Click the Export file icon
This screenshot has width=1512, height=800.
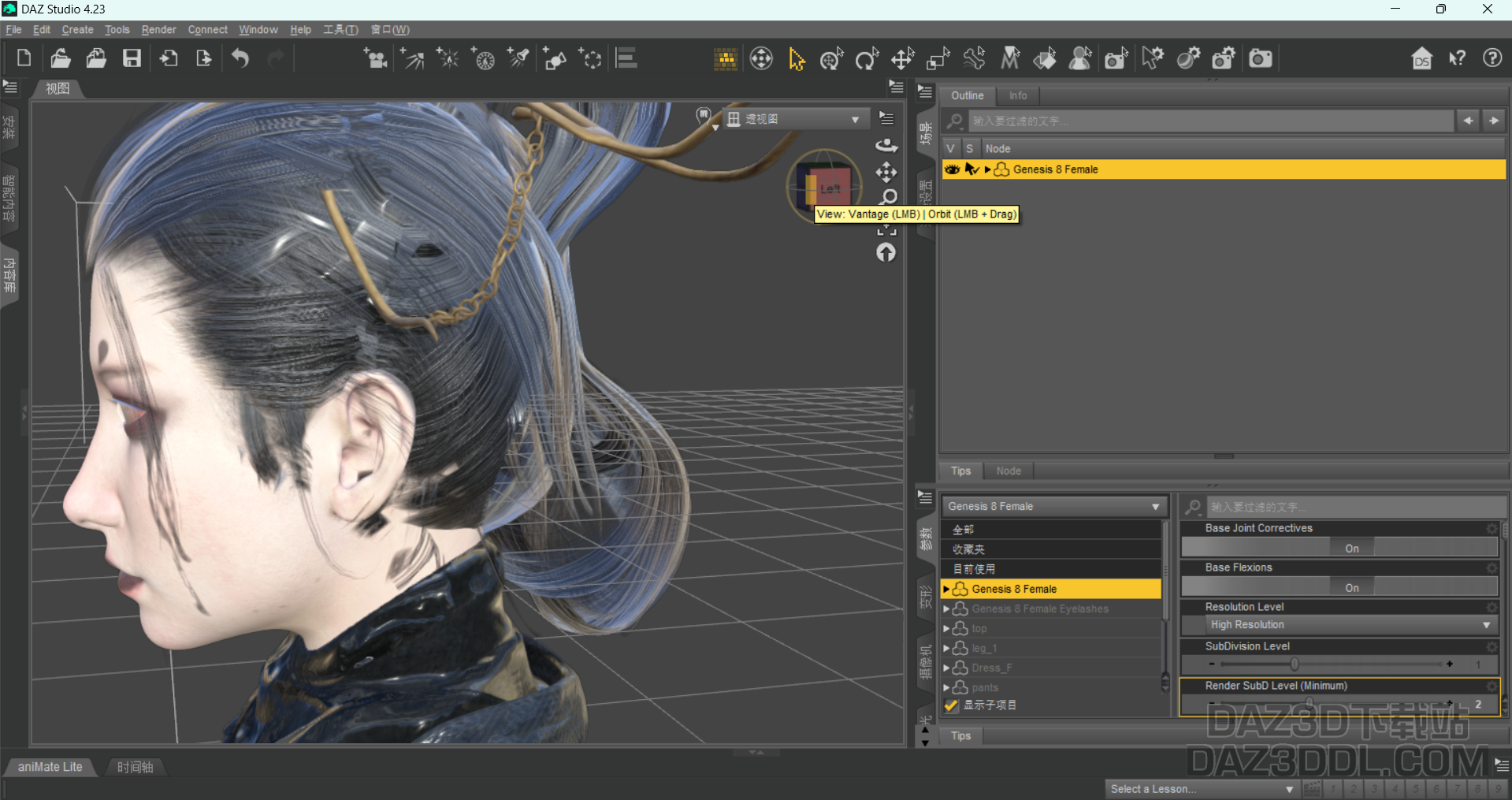[x=203, y=58]
